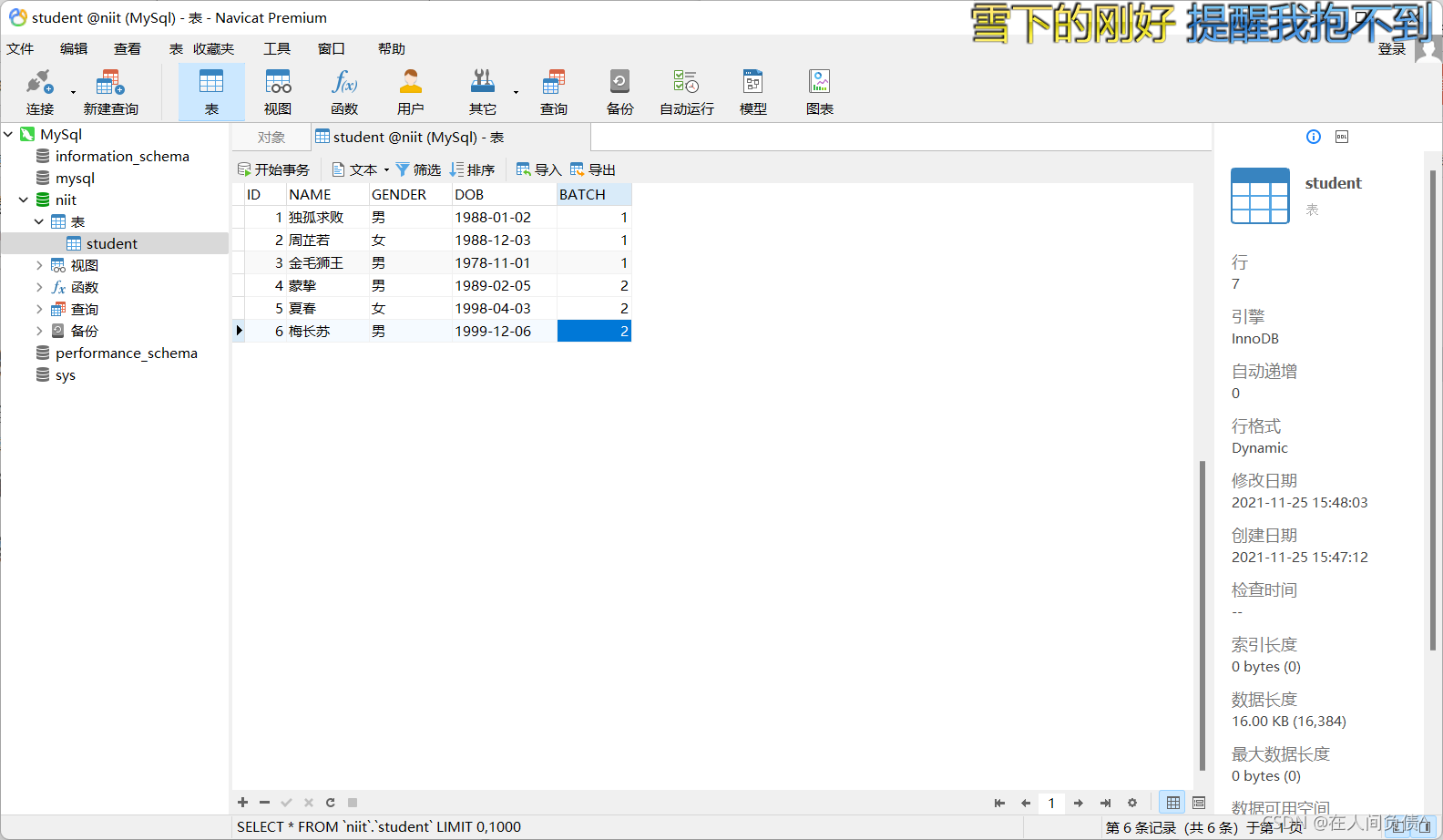Click the info icon in right panel
Screen dimensions: 1443x840
(1314, 137)
